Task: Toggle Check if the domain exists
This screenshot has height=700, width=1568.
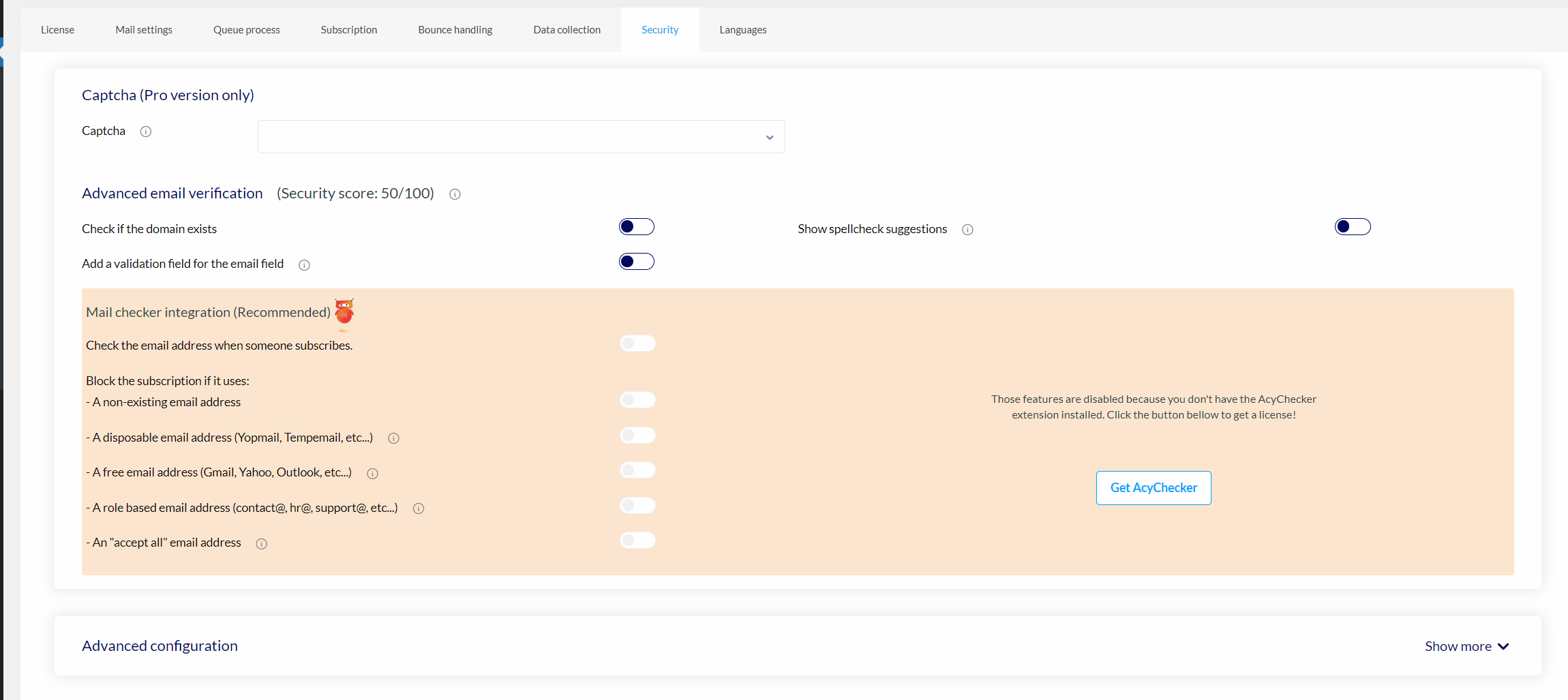Action: click(x=636, y=227)
